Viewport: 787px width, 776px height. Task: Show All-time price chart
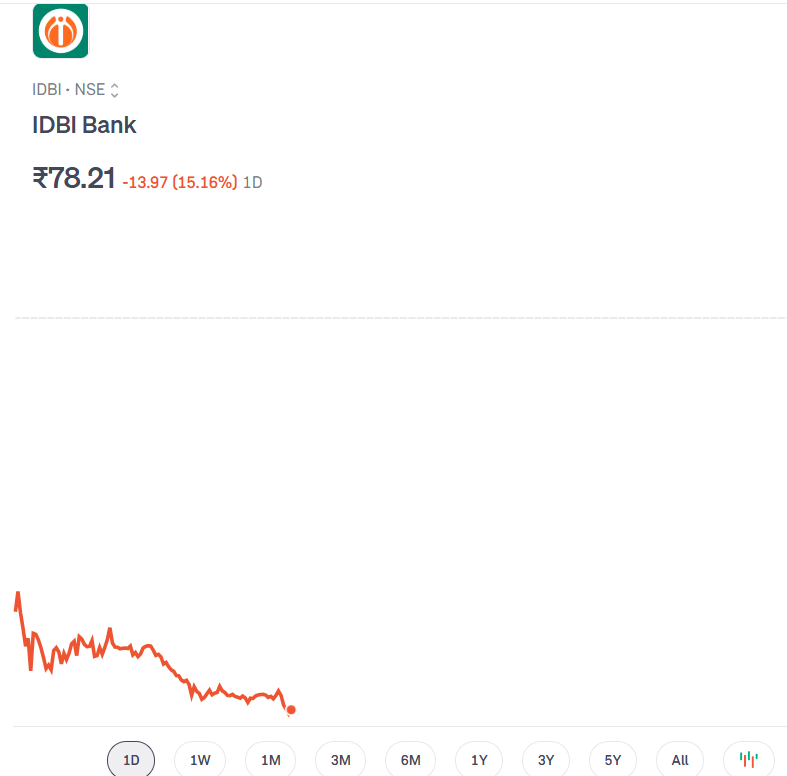click(x=680, y=760)
